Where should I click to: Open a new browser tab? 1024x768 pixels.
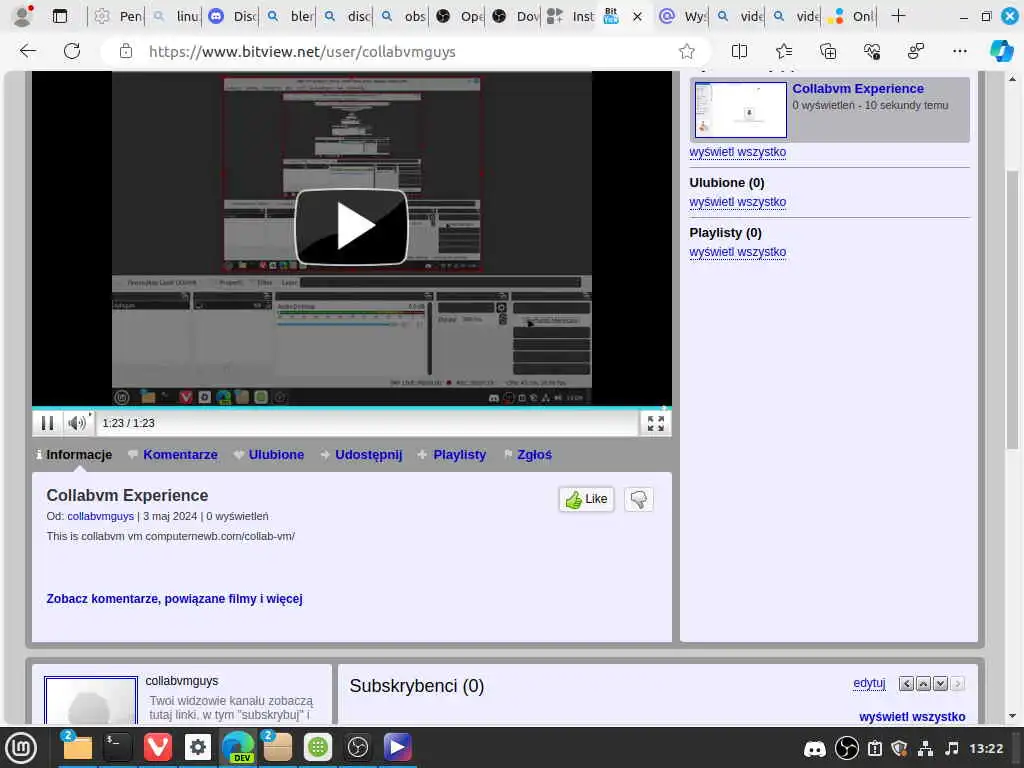[899, 16]
